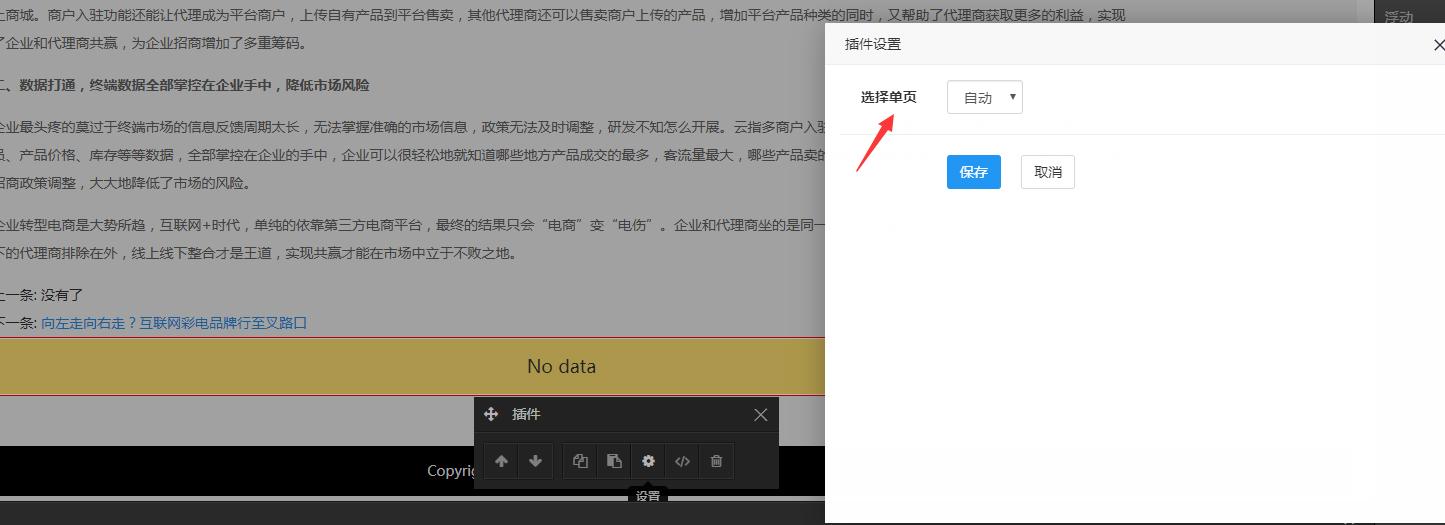
Task: Click the 插件设置 dialog header title
Action: 872,44
